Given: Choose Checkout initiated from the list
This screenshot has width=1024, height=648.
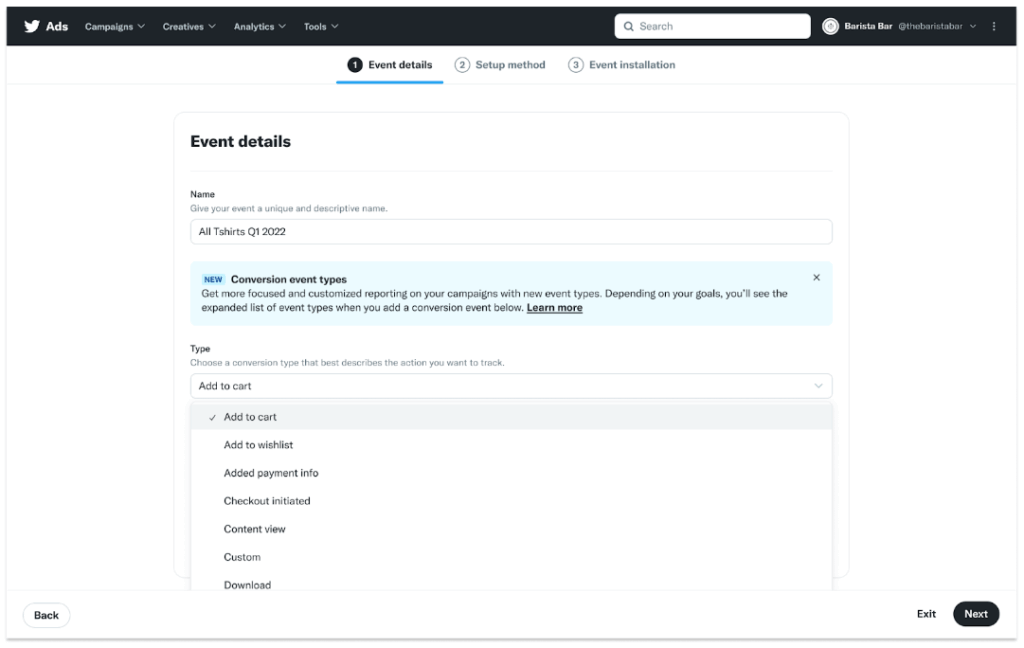Looking at the screenshot, I should click(x=267, y=501).
